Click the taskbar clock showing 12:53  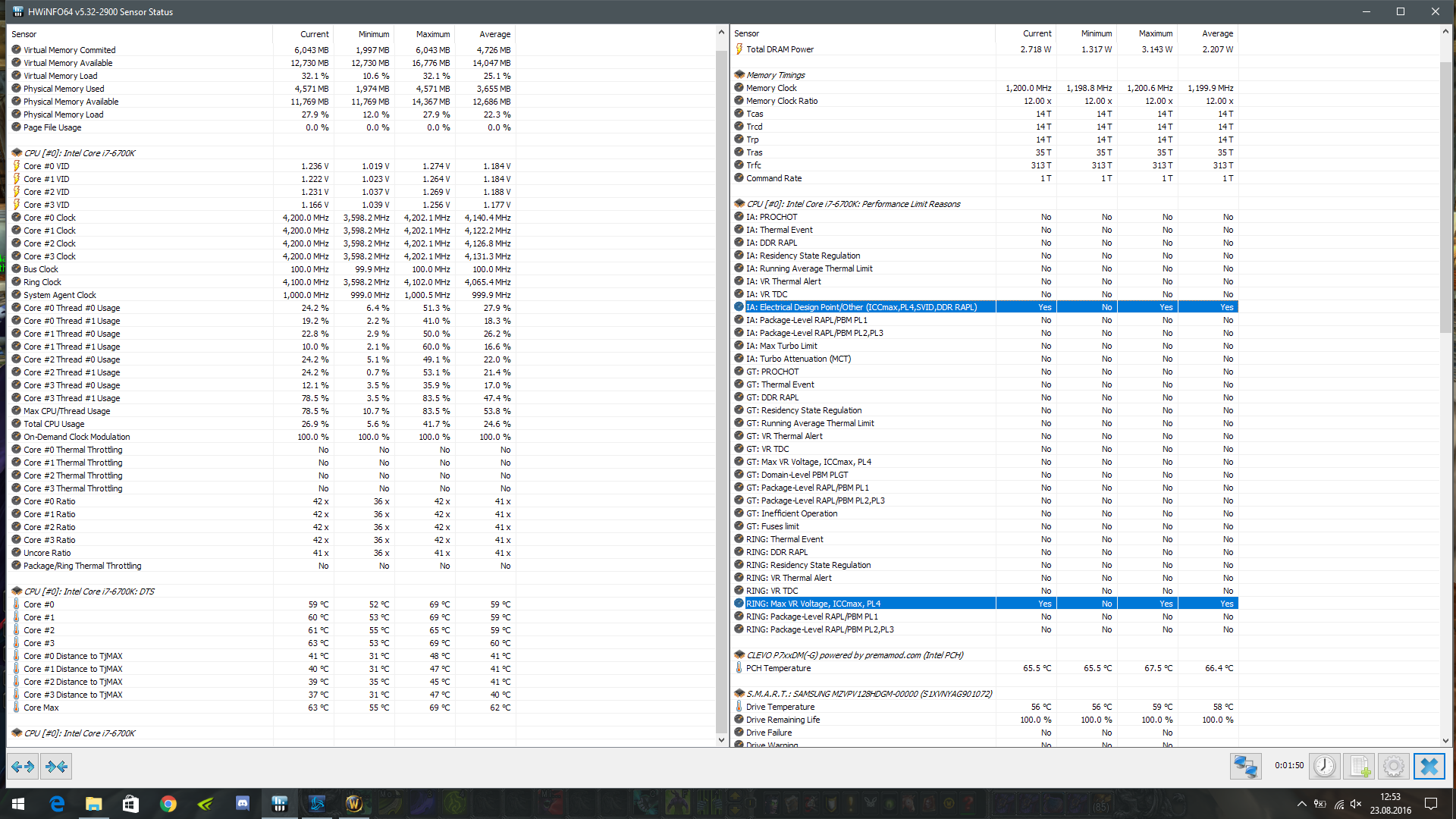point(1390,804)
